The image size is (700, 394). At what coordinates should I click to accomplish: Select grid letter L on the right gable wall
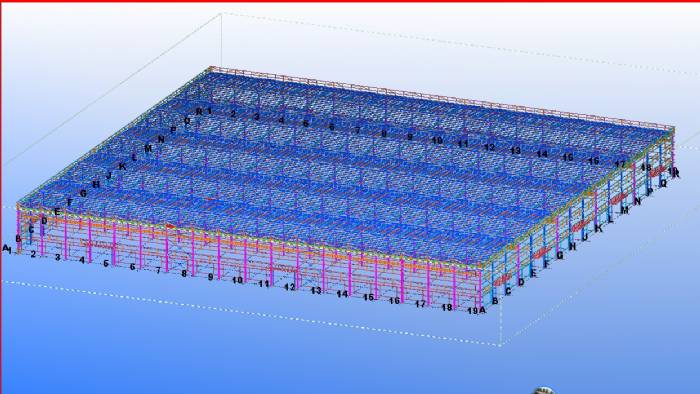[611, 219]
